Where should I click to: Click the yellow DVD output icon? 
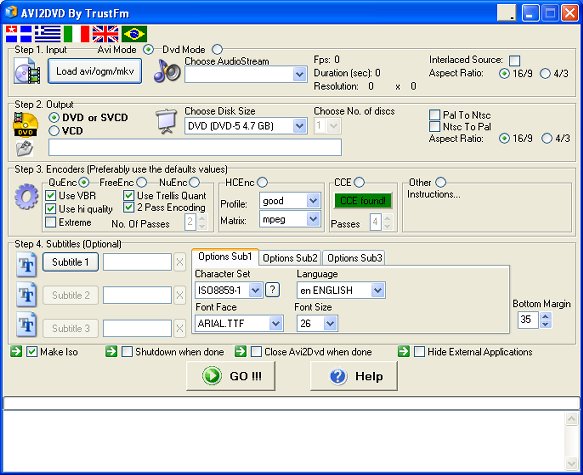[x=25, y=125]
